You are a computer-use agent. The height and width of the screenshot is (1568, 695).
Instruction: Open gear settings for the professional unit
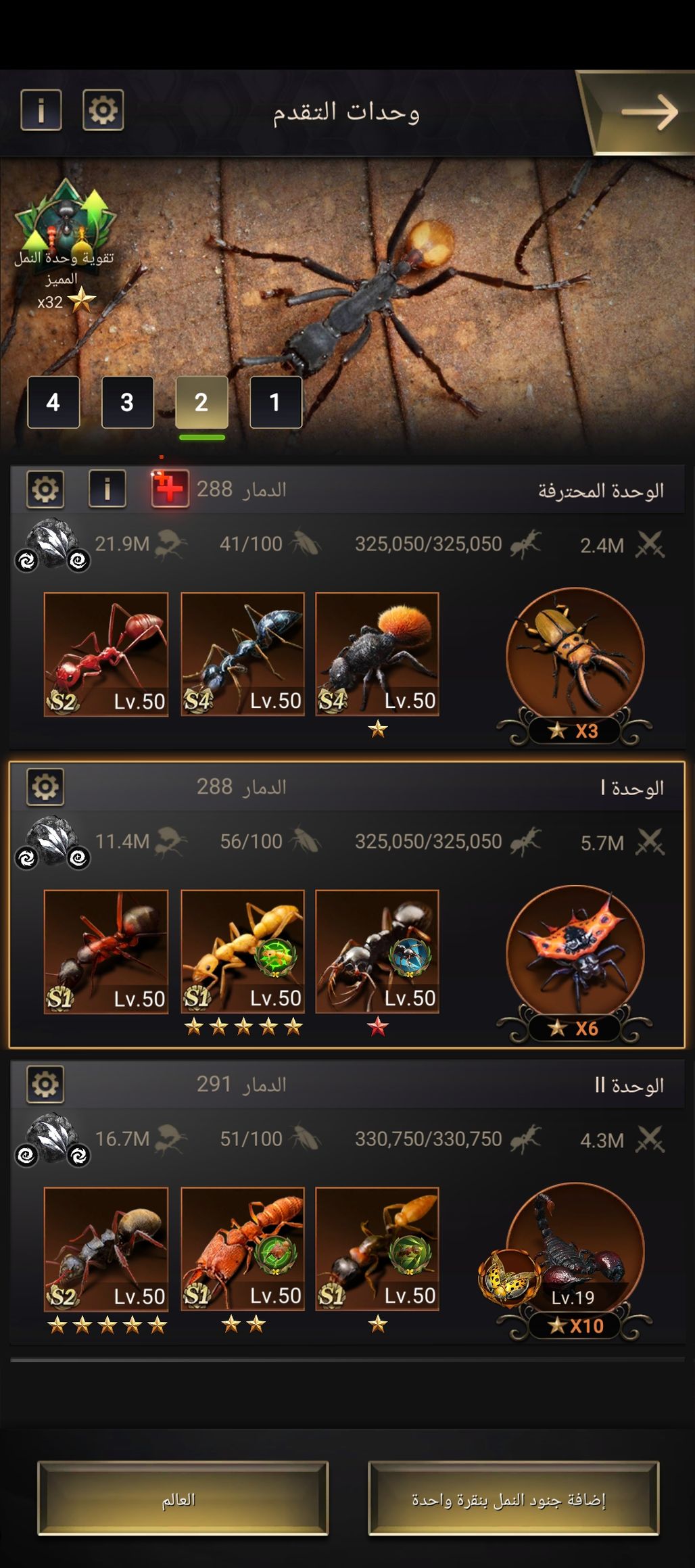pos(45,488)
